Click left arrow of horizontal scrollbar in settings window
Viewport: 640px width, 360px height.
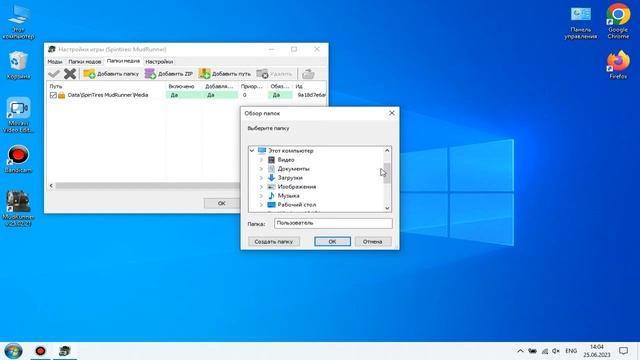point(51,186)
